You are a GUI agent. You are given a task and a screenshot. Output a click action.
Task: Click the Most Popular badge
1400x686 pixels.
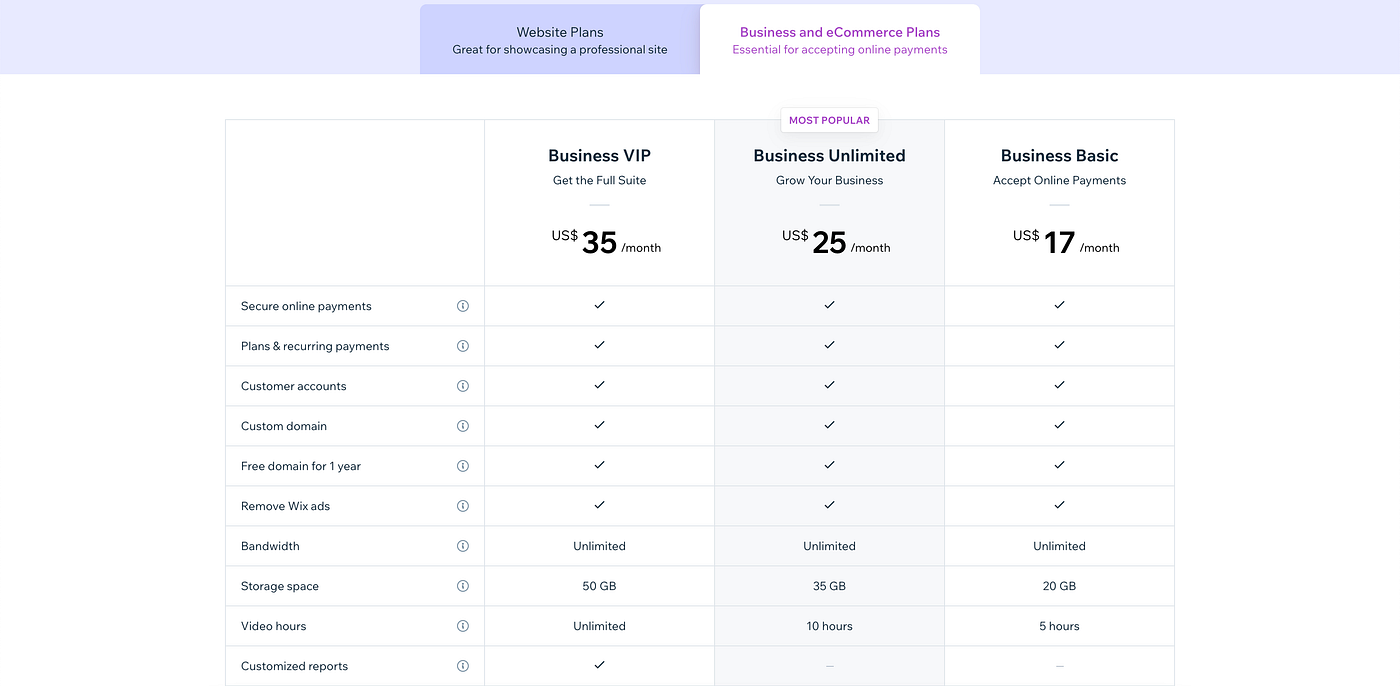click(x=829, y=120)
